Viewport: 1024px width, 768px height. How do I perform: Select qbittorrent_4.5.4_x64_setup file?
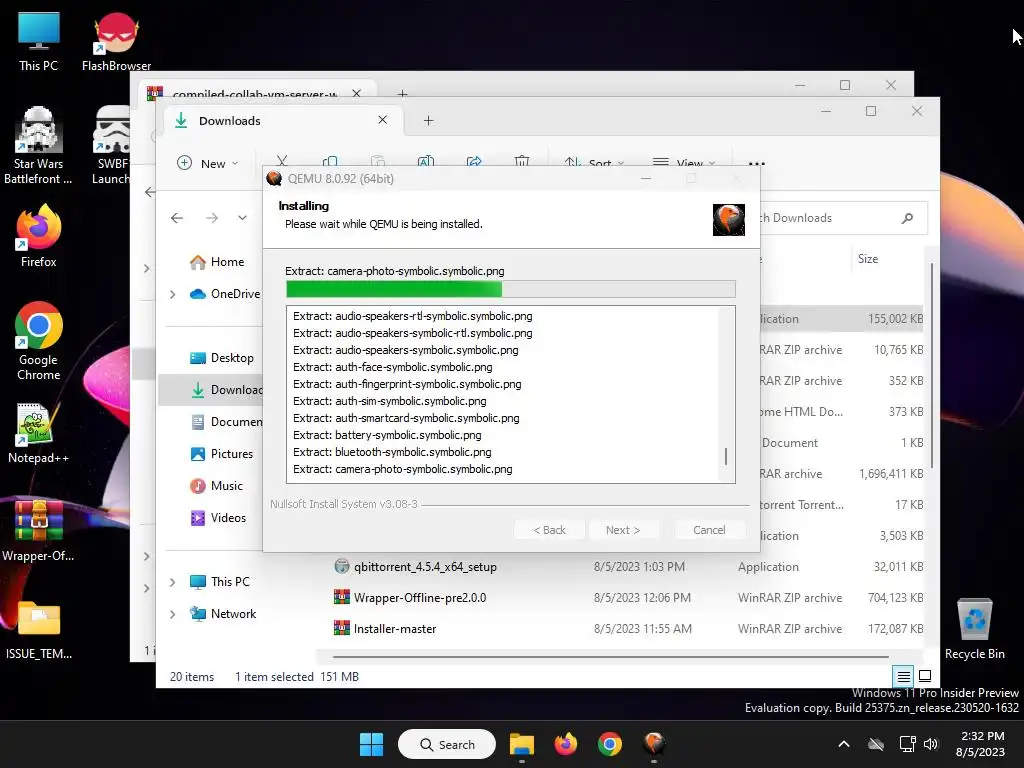(x=425, y=567)
